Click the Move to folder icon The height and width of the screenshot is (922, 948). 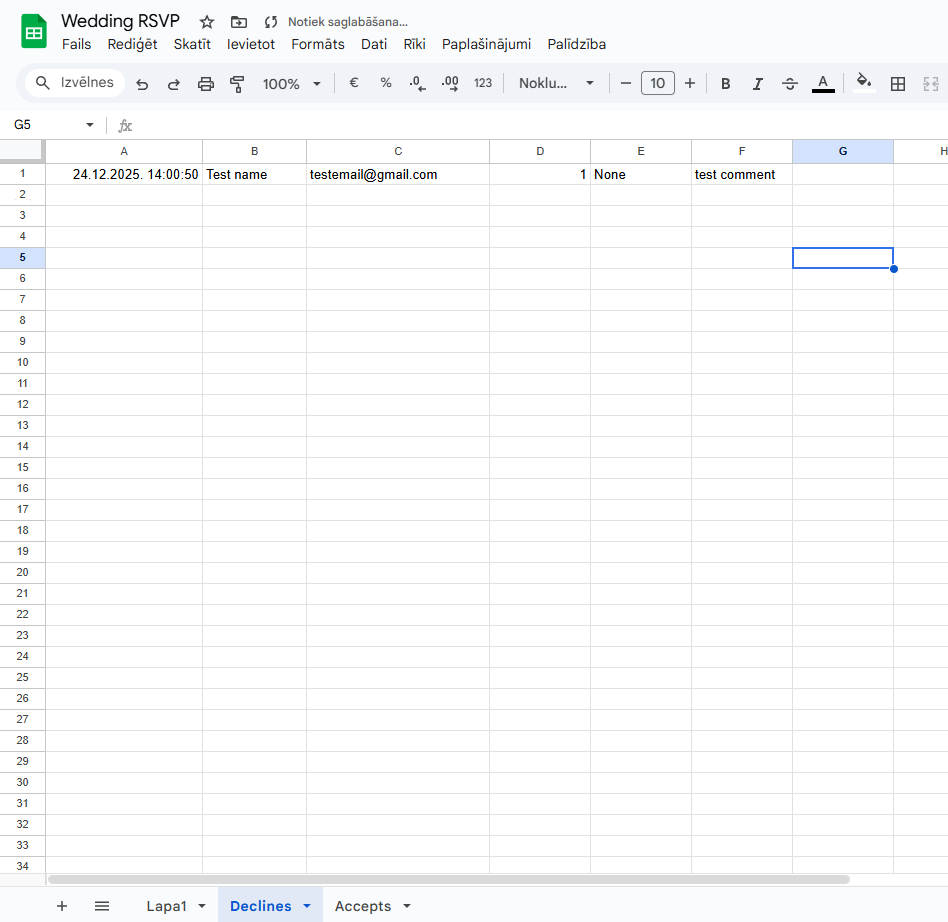[x=238, y=22]
